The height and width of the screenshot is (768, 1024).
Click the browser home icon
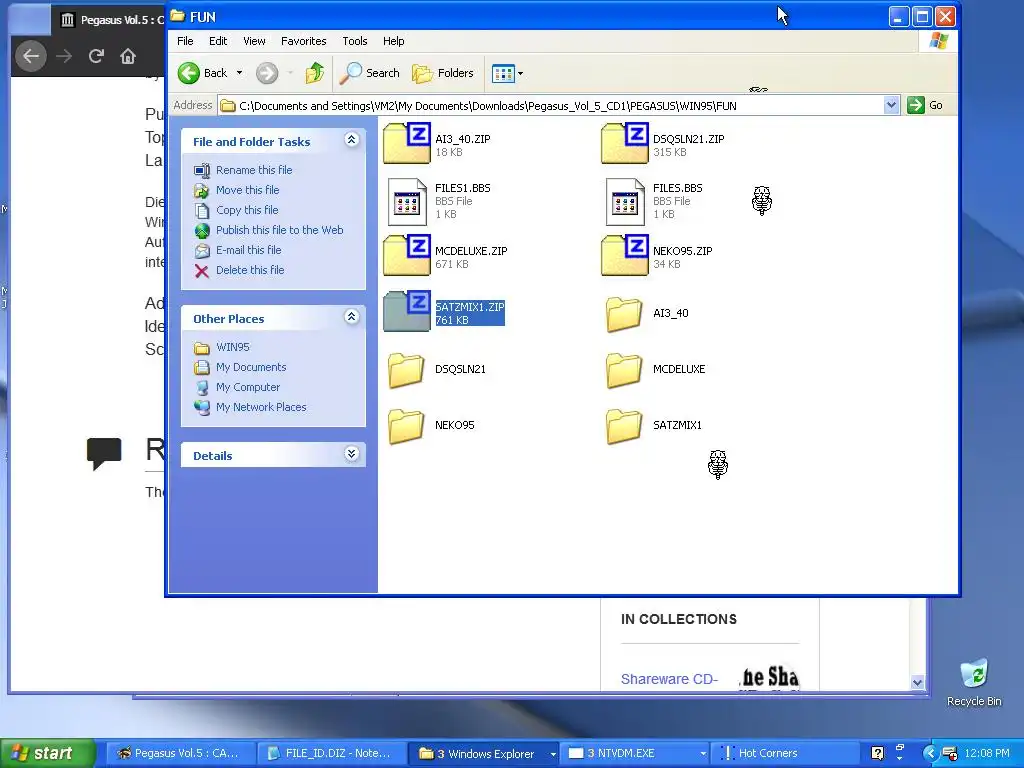point(128,56)
